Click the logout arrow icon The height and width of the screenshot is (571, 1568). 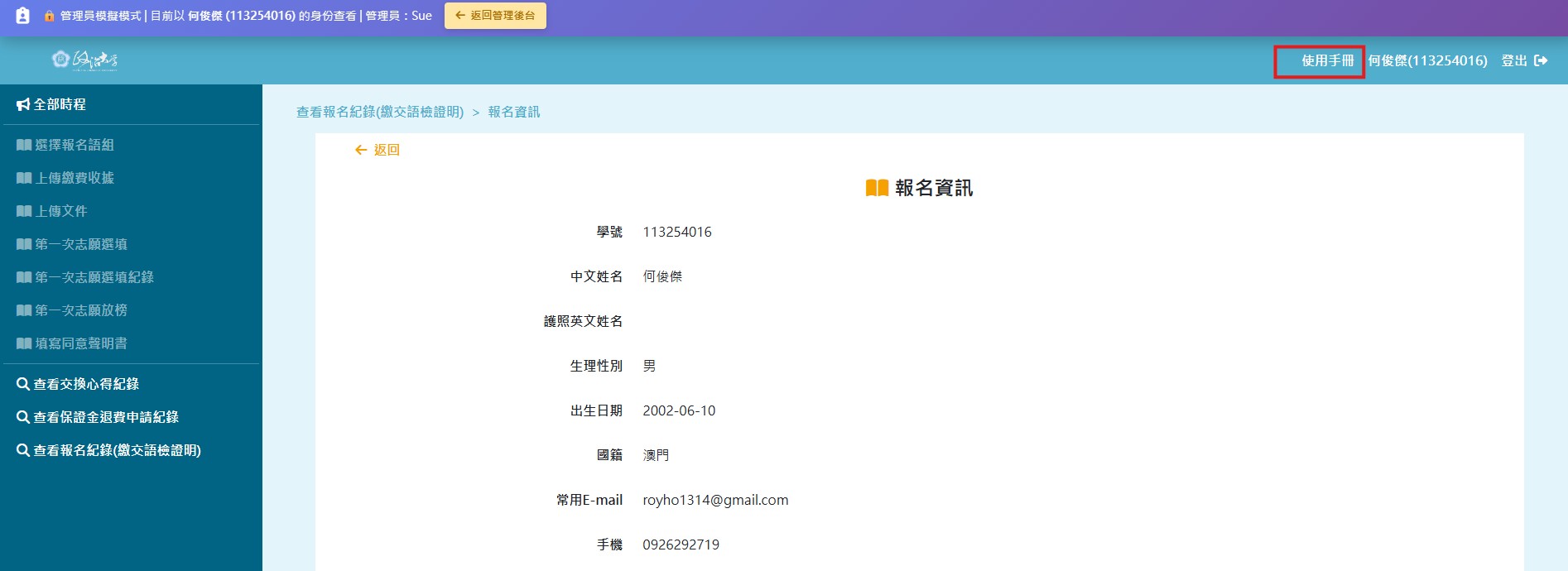(1541, 60)
